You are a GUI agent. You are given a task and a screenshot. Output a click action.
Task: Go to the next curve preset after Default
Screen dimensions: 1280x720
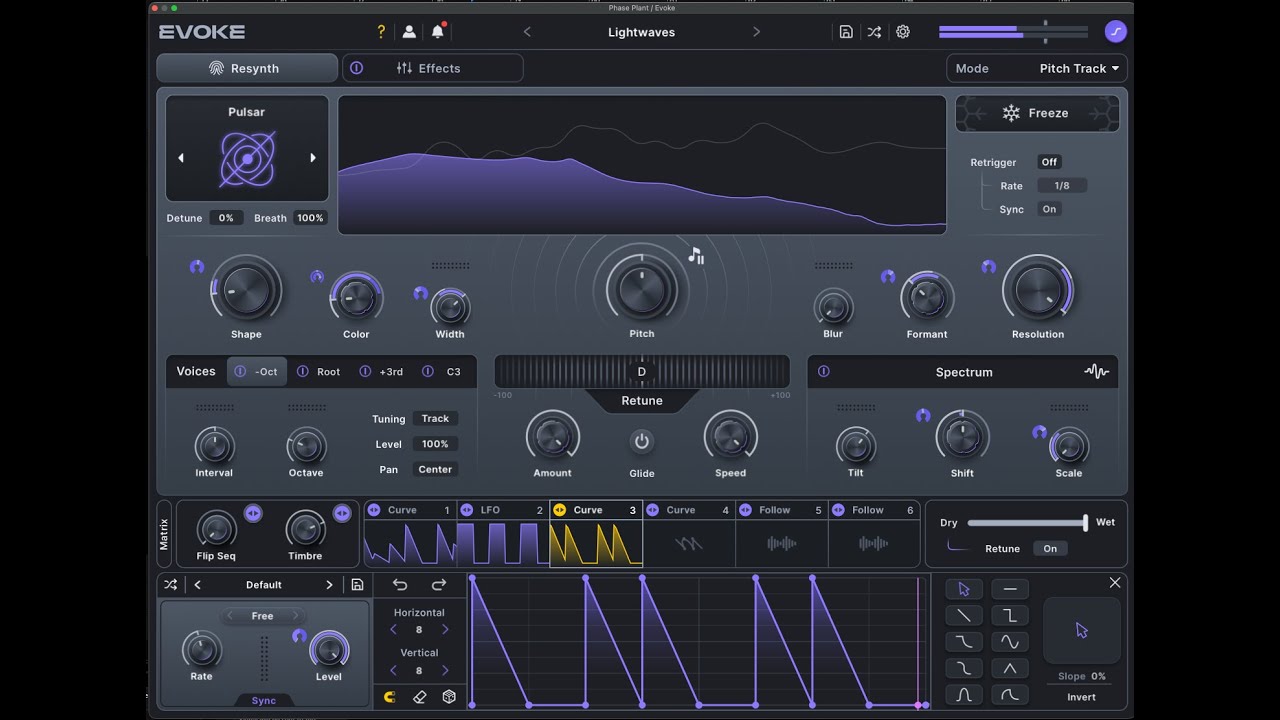[329, 585]
